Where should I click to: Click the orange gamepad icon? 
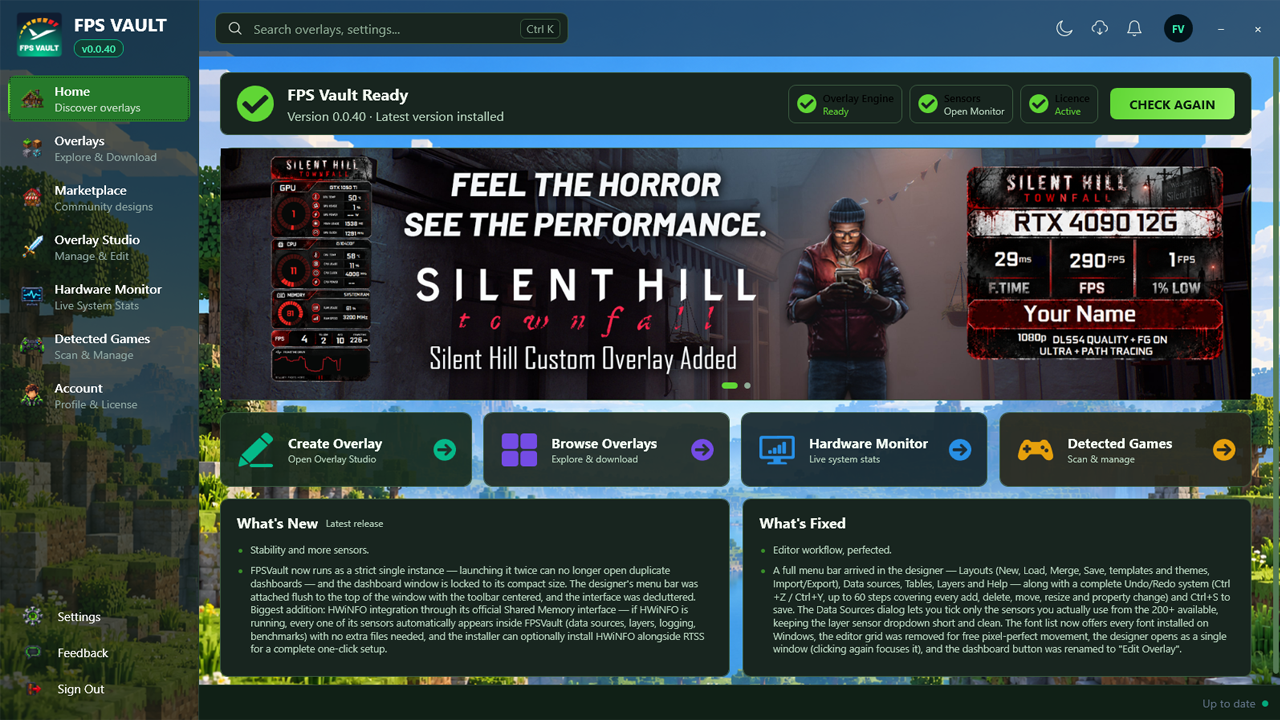tap(1035, 450)
